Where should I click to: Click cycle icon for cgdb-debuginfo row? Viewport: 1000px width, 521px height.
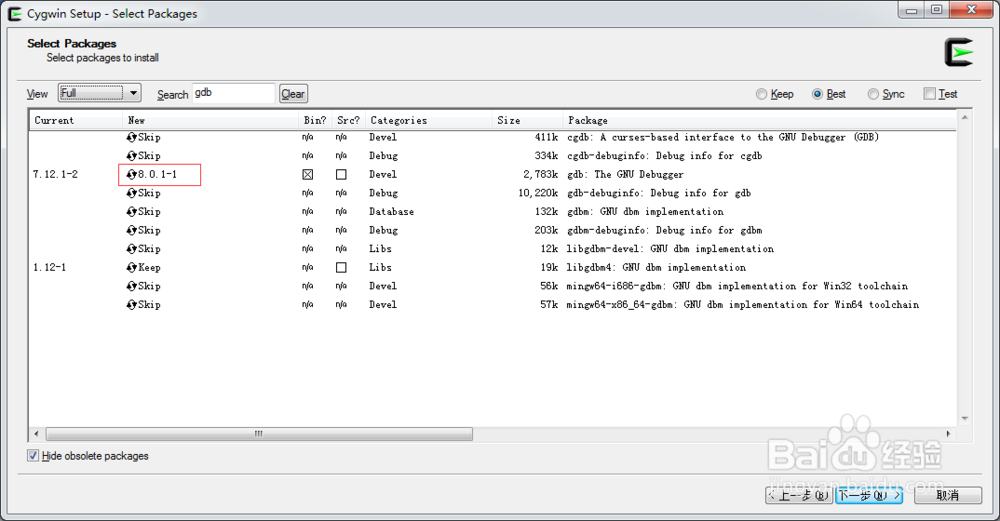click(x=131, y=156)
